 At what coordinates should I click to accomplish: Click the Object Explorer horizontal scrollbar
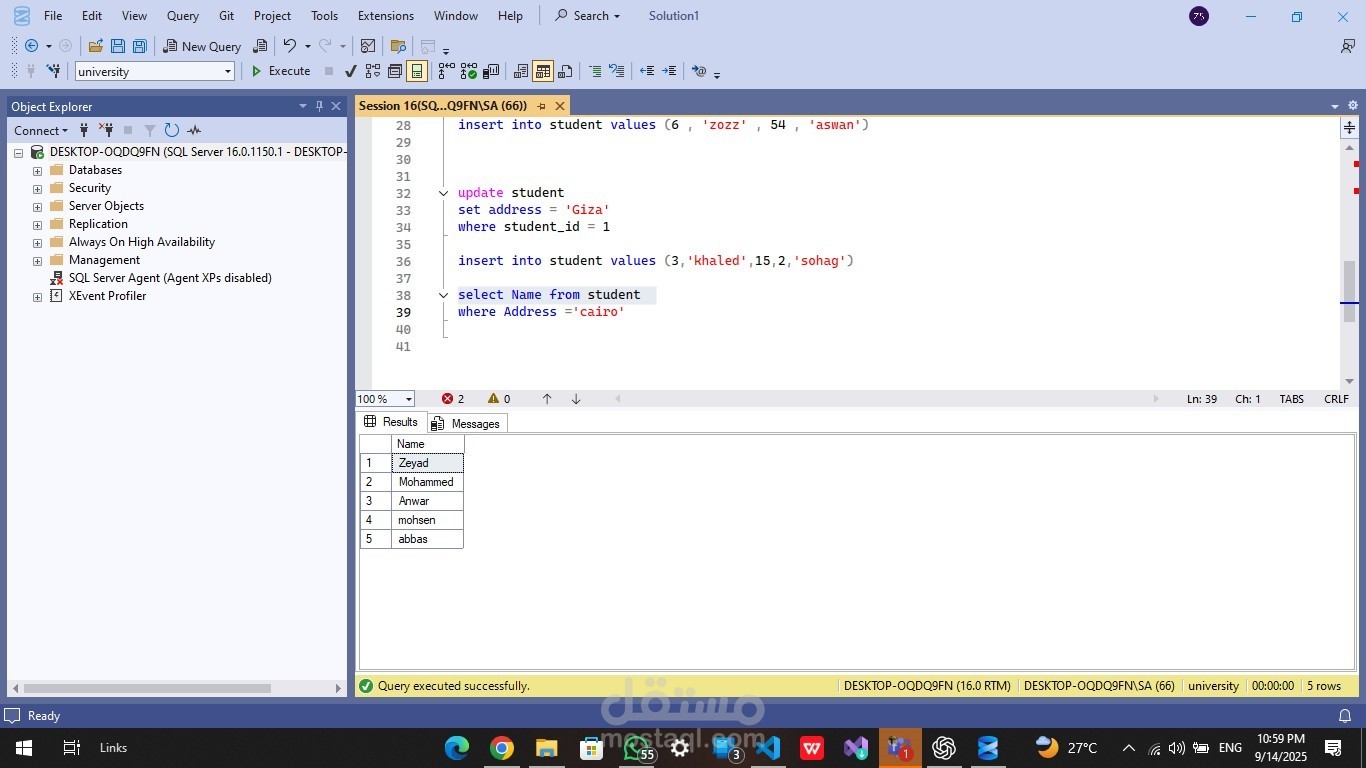[x=147, y=688]
